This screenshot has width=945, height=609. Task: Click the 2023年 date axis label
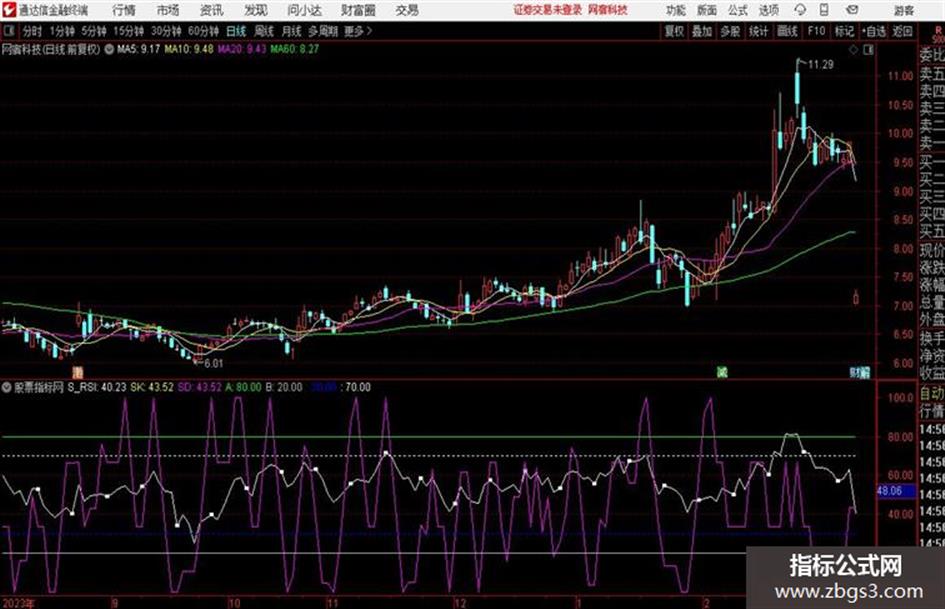pyautogui.click(x=18, y=603)
